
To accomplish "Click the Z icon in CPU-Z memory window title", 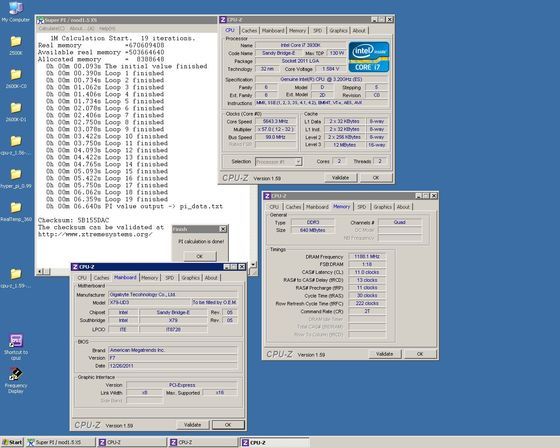I will tap(267, 196).
